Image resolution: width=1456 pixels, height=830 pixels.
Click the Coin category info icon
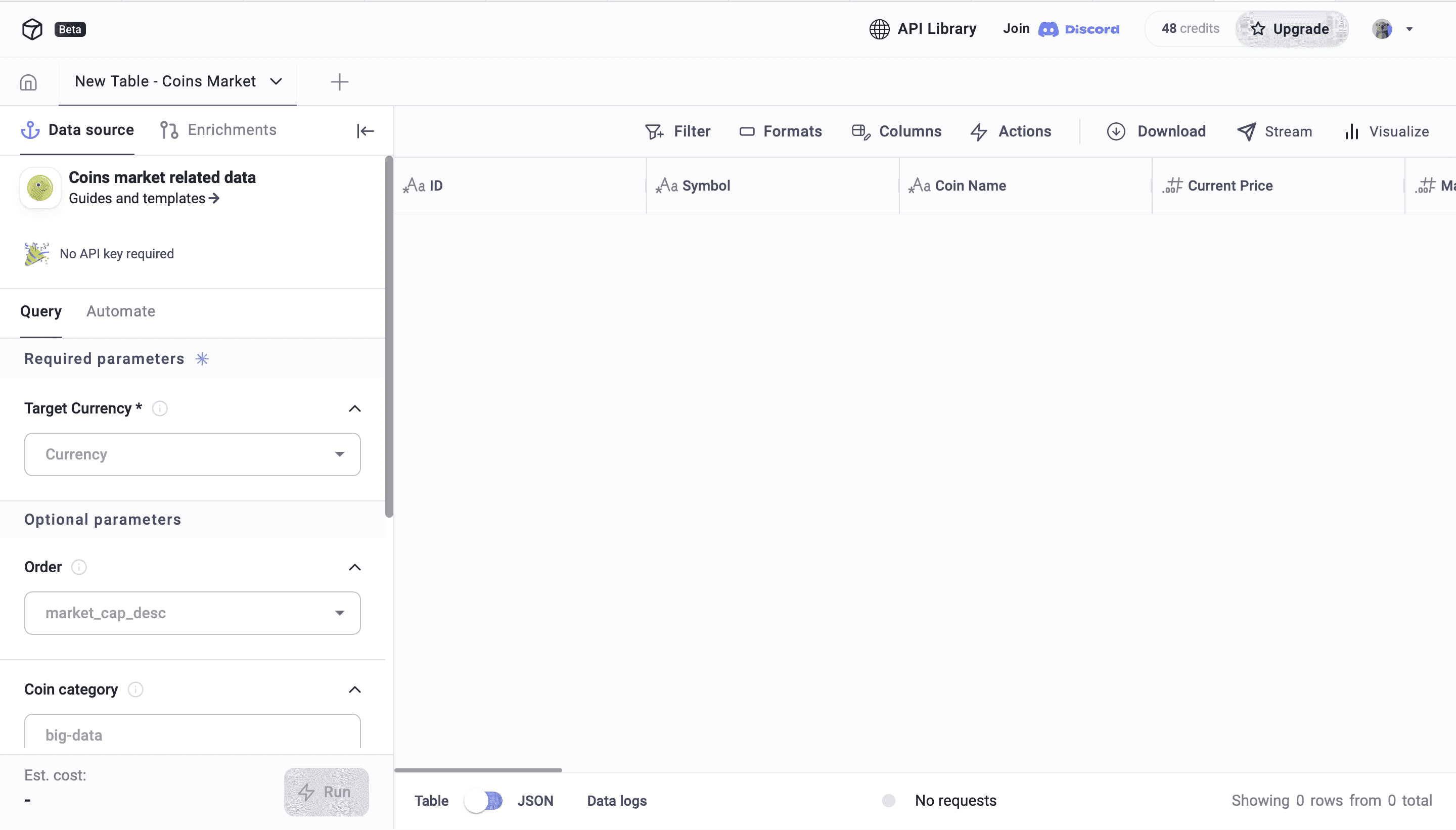coord(135,690)
